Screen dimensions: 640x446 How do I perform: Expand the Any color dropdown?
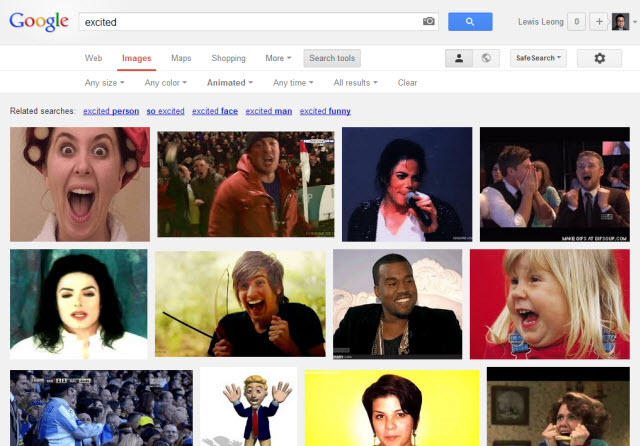point(165,83)
